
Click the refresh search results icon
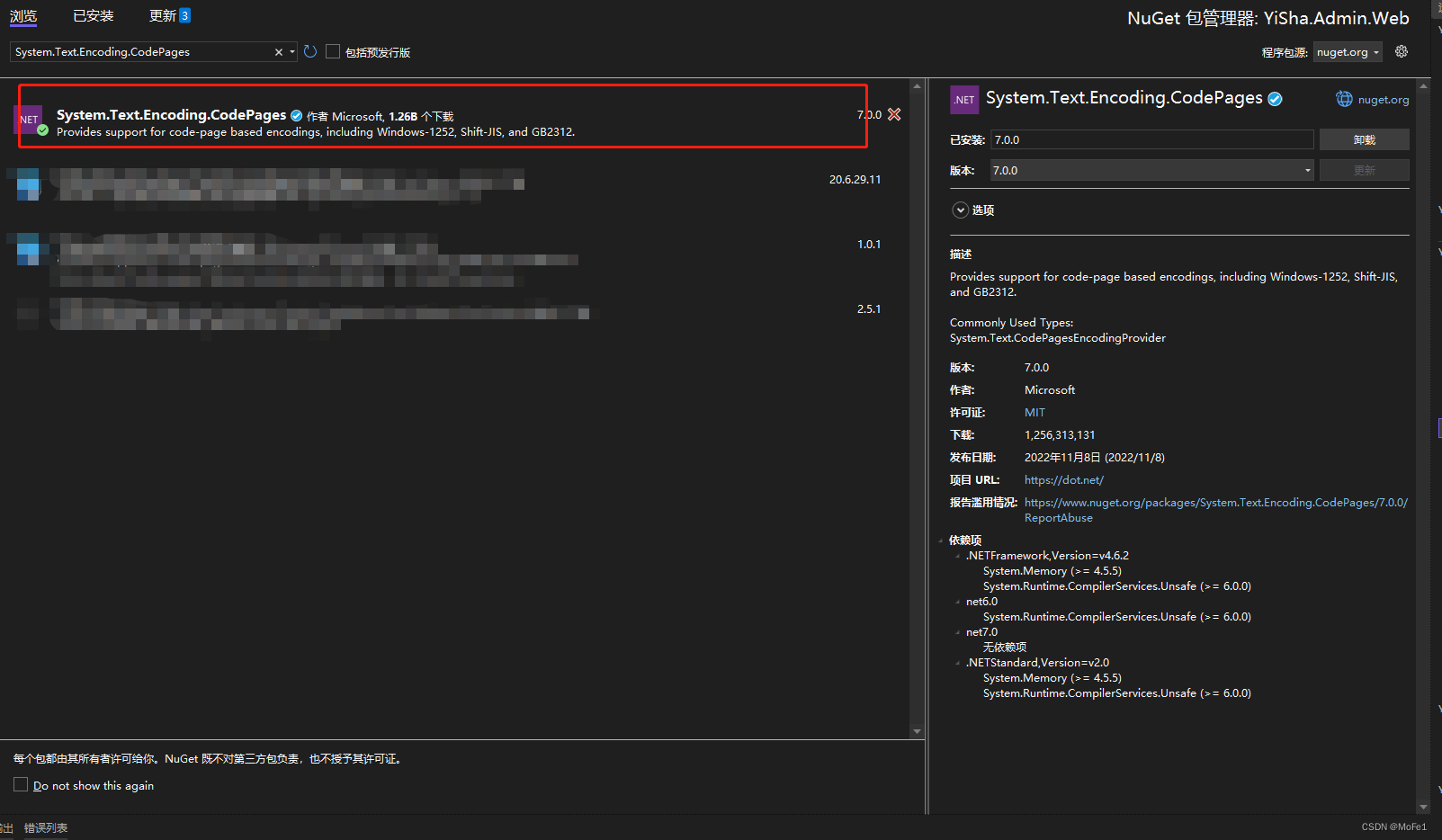pos(309,51)
